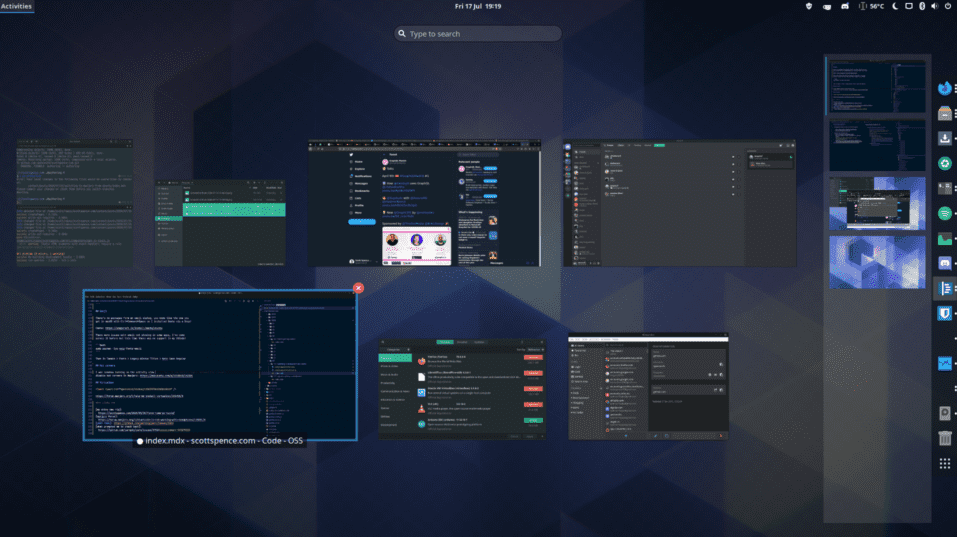
Task: Switch to the Discord window thumbnail
Action: (x=680, y=203)
